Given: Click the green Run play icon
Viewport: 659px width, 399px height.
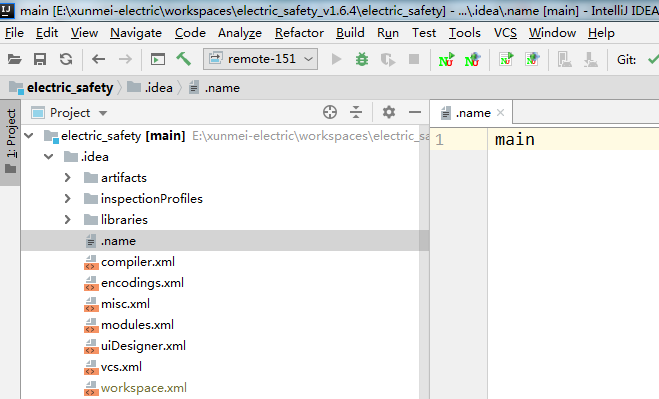Looking at the screenshot, I should [336, 59].
